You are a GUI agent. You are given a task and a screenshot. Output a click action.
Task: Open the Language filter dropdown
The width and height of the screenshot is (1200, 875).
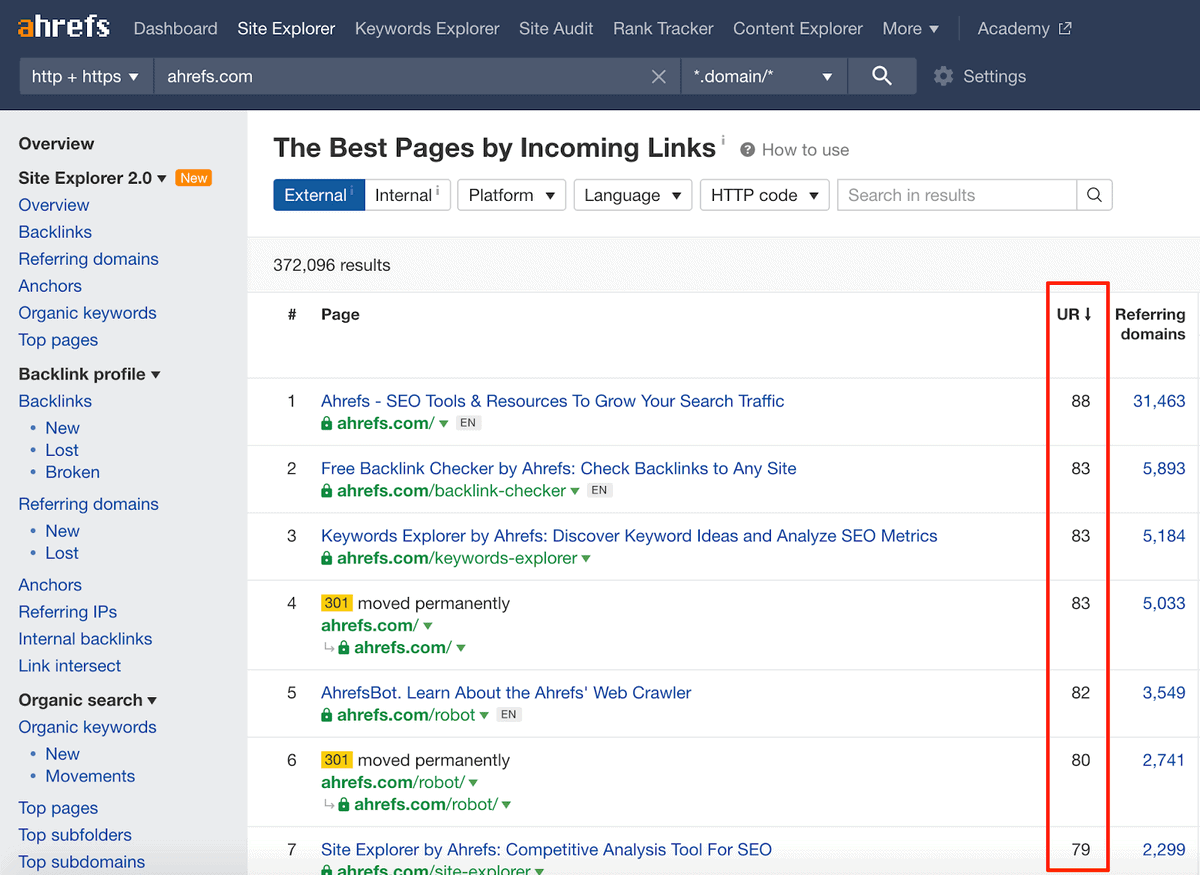click(632, 195)
